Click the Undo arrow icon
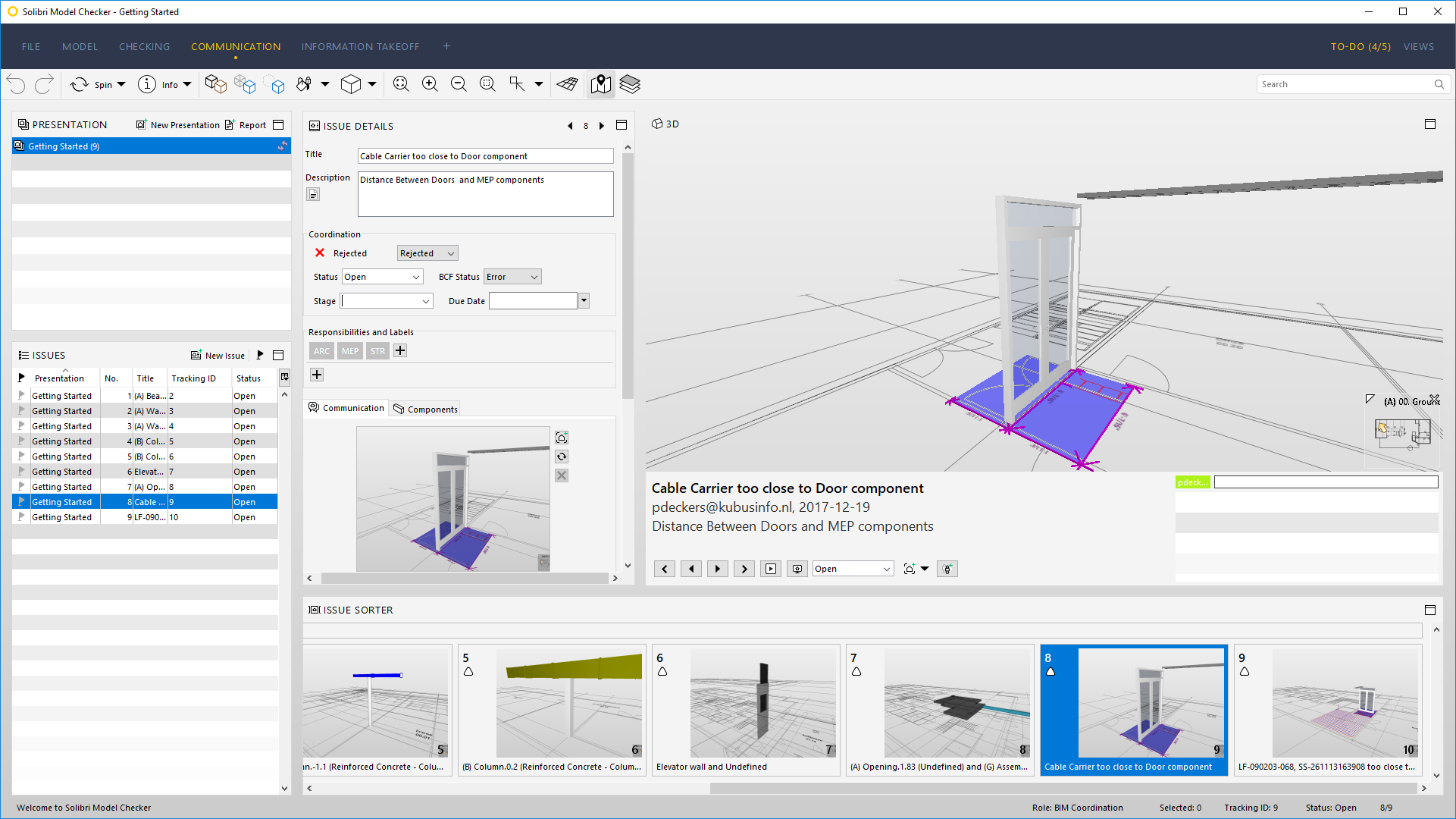 pyautogui.click(x=17, y=84)
